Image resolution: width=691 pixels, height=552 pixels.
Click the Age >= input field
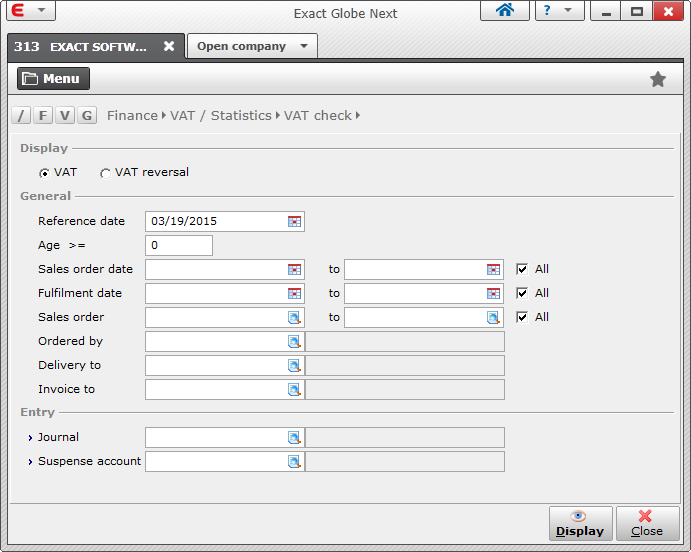[179, 245]
